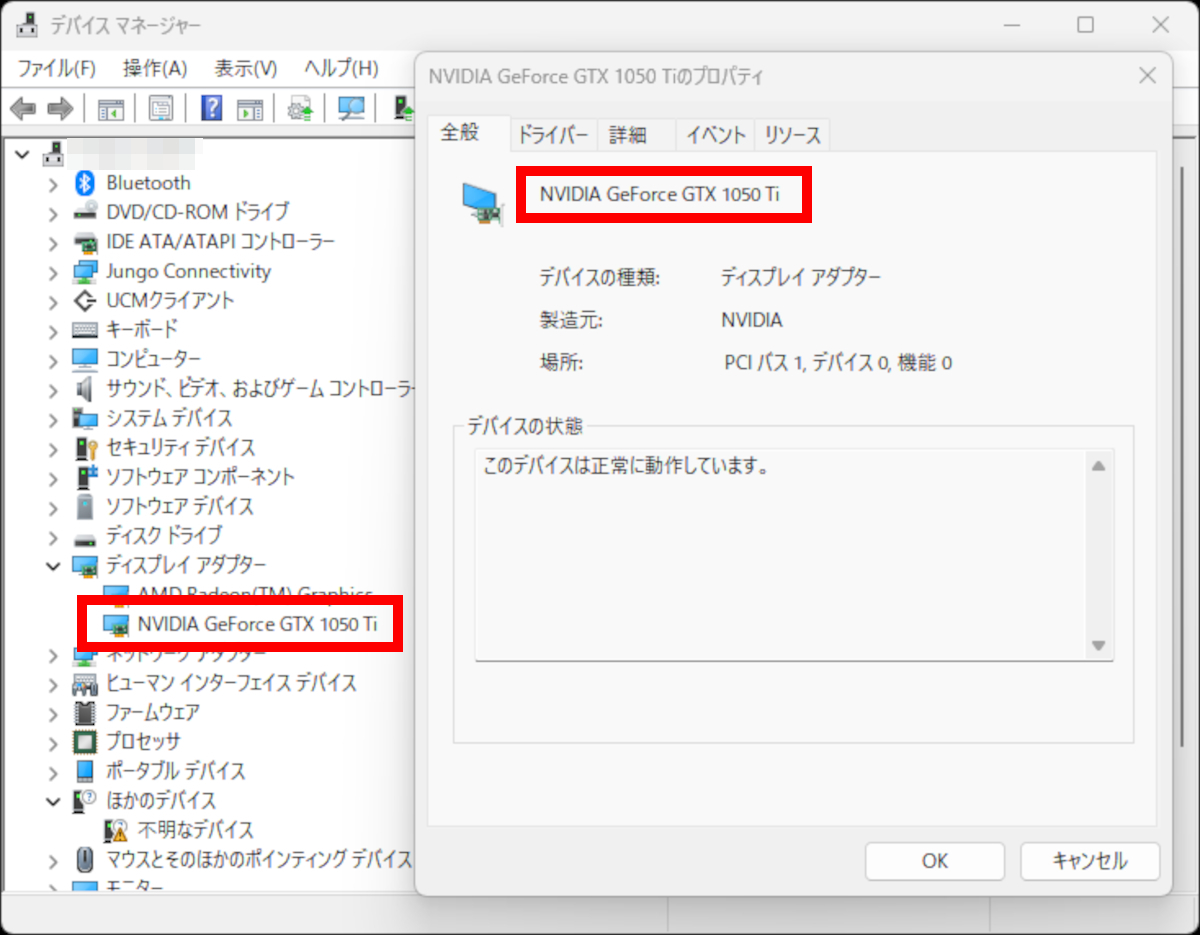
Task: Expand the Bluetooth category
Action: click(54, 182)
